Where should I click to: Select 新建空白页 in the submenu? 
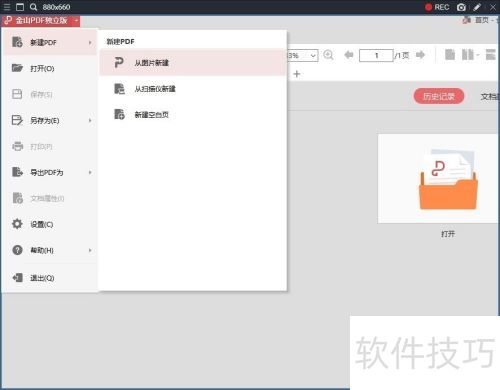[x=193, y=115]
